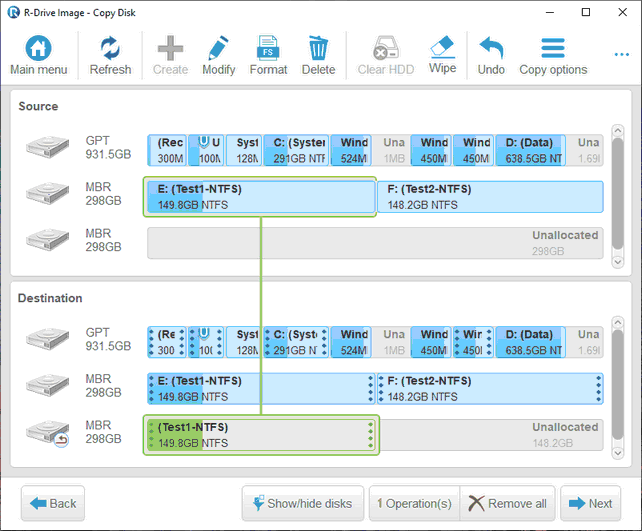View the 1 Operation(s) list
642x531 pixels.
(414, 503)
